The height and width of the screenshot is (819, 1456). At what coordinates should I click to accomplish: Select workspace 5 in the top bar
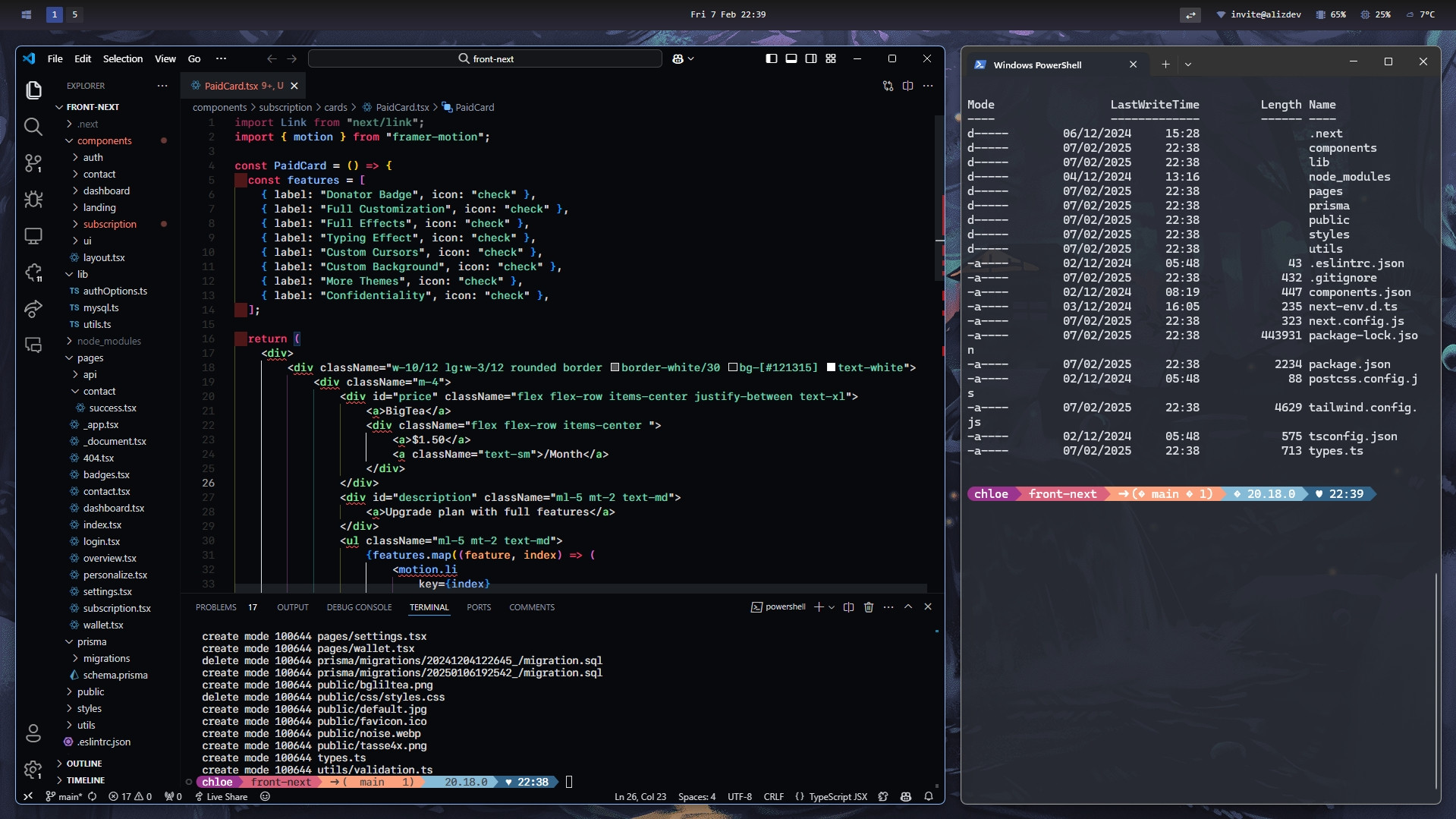(x=74, y=14)
